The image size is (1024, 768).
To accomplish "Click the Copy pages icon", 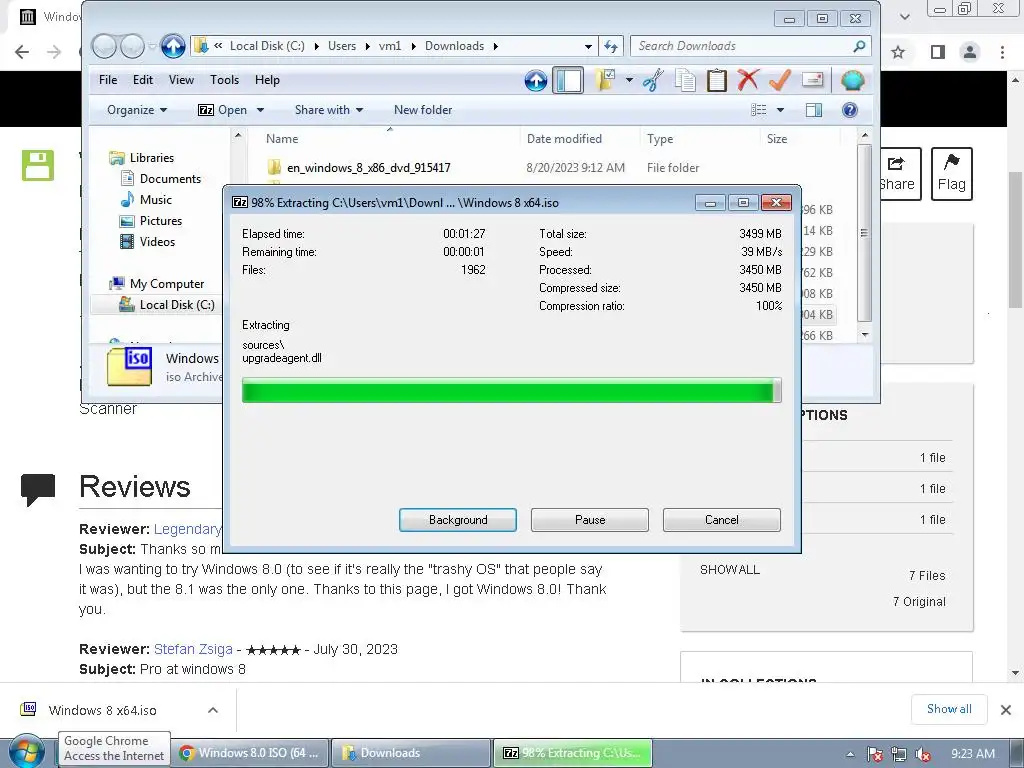I will 684,80.
